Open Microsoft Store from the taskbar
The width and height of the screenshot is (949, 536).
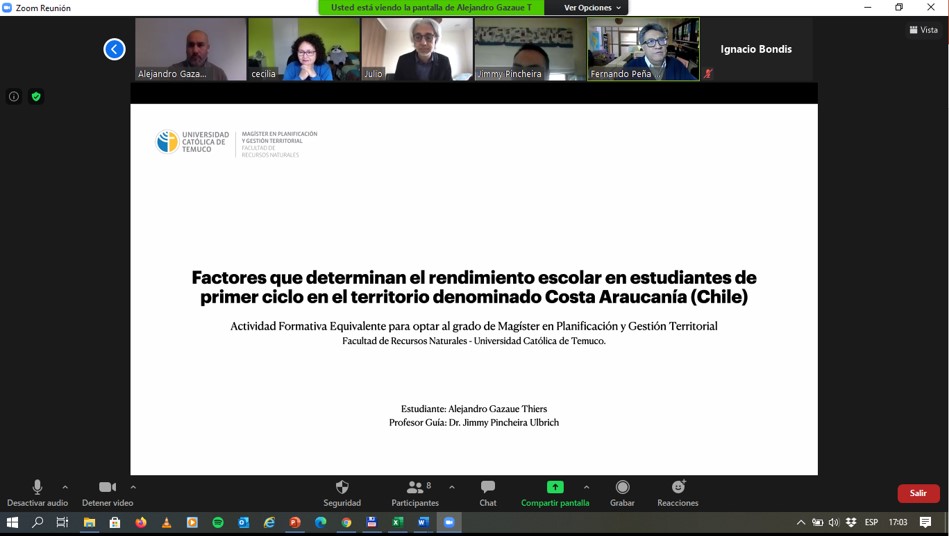[x=115, y=522]
